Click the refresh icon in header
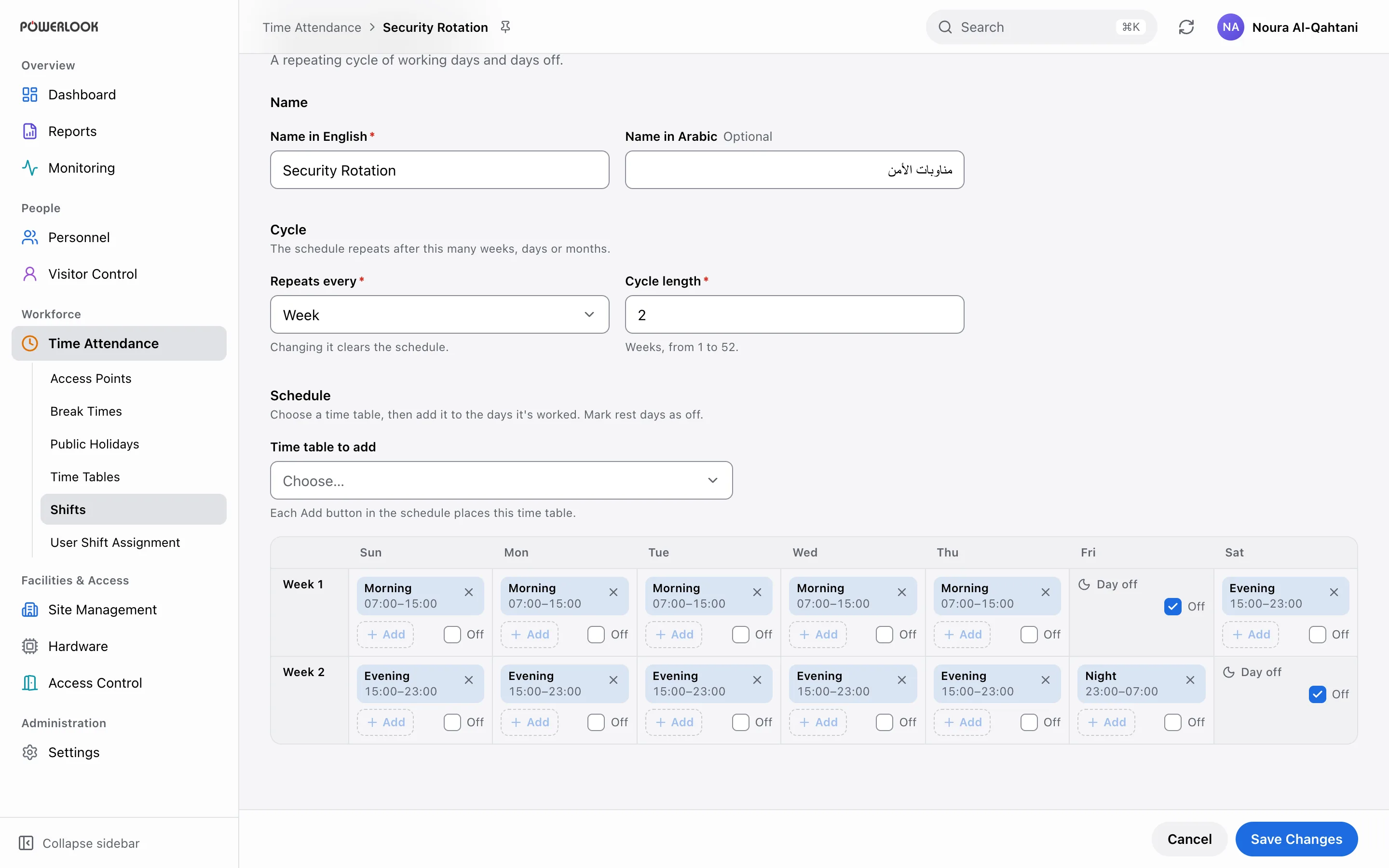 pyautogui.click(x=1186, y=27)
